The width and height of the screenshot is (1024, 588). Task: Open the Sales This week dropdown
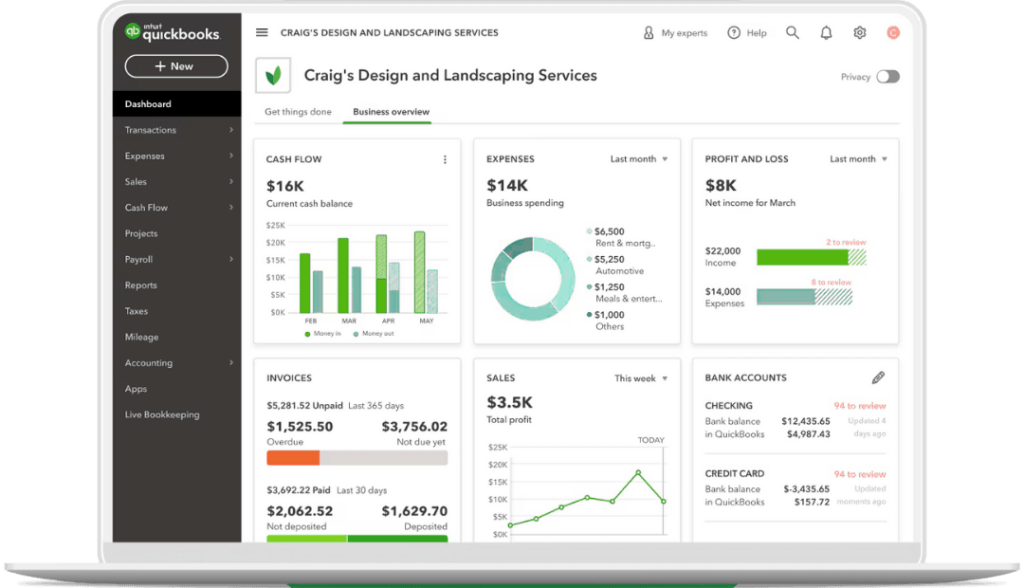(x=640, y=378)
